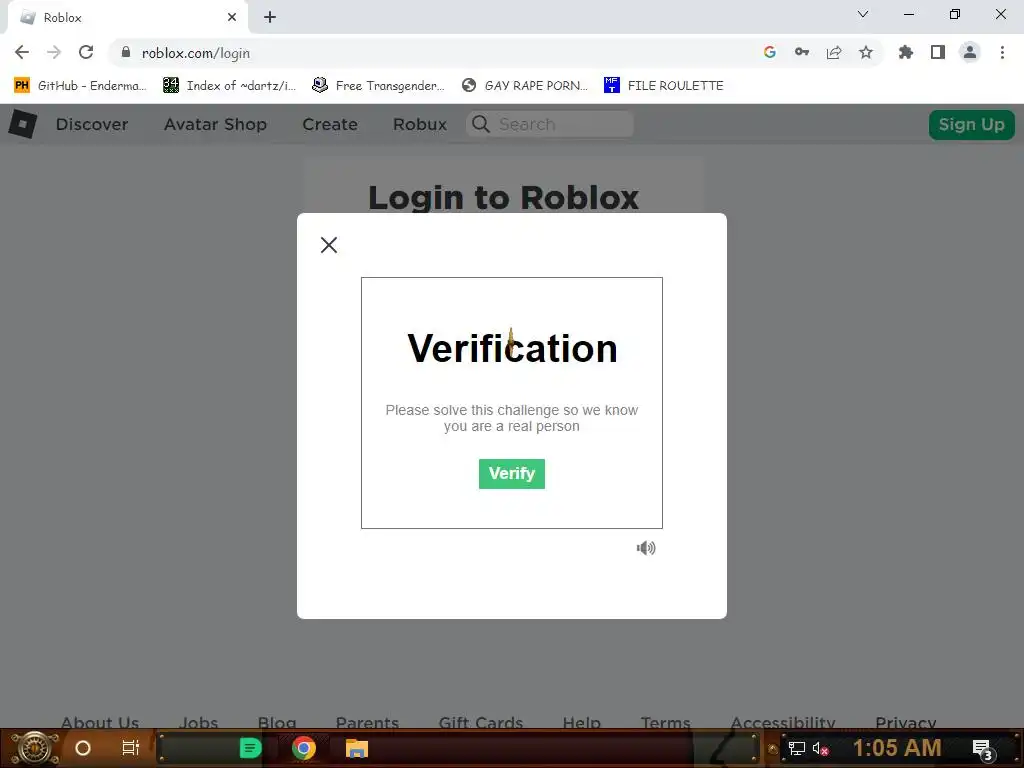The height and width of the screenshot is (768, 1024).
Task: Open the Robux menu item
Action: (420, 124)
